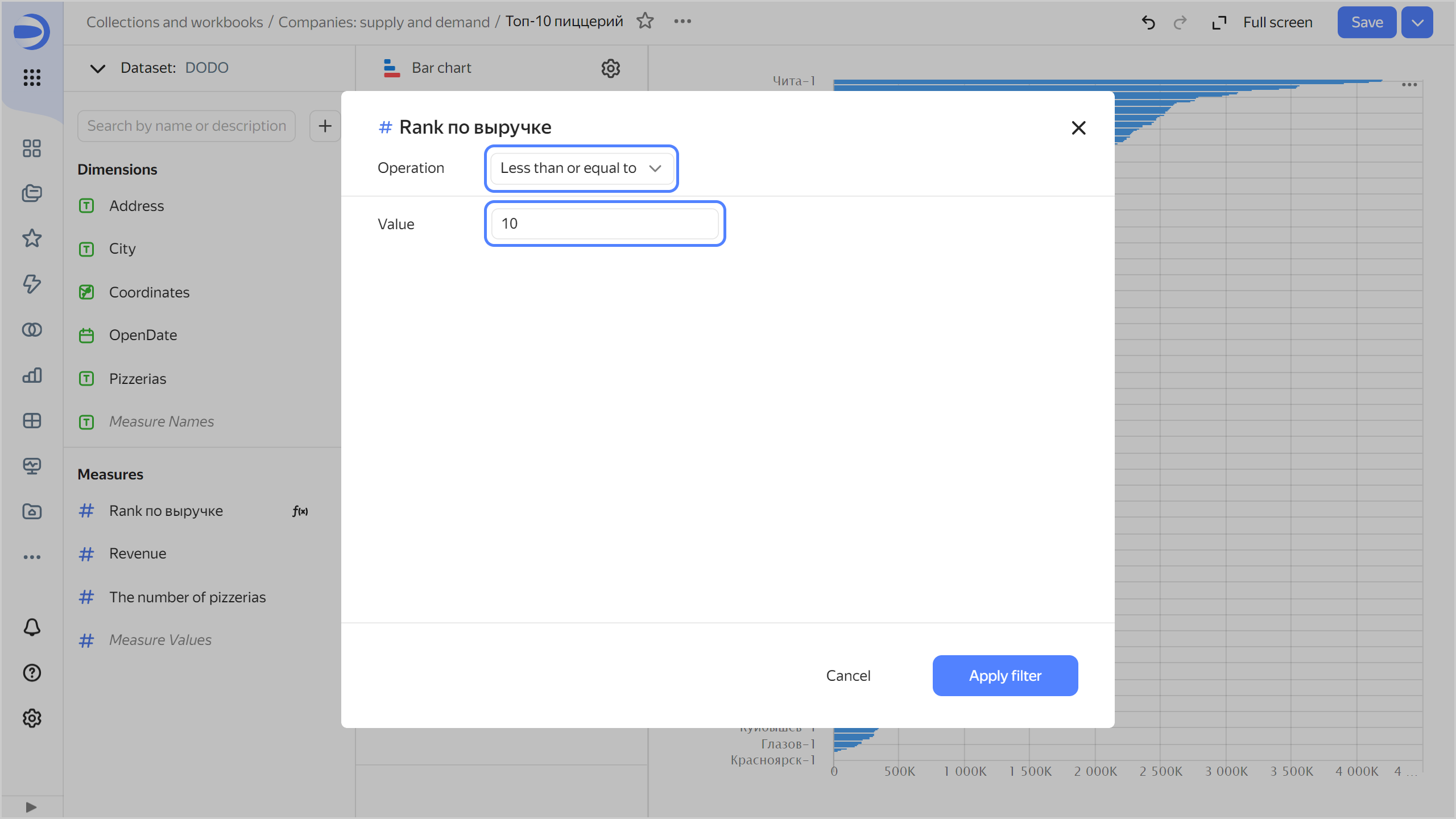Viewport: 1456px width, 819px height.
Task: Click the add field plus button
Action: (x=325, y=126)
